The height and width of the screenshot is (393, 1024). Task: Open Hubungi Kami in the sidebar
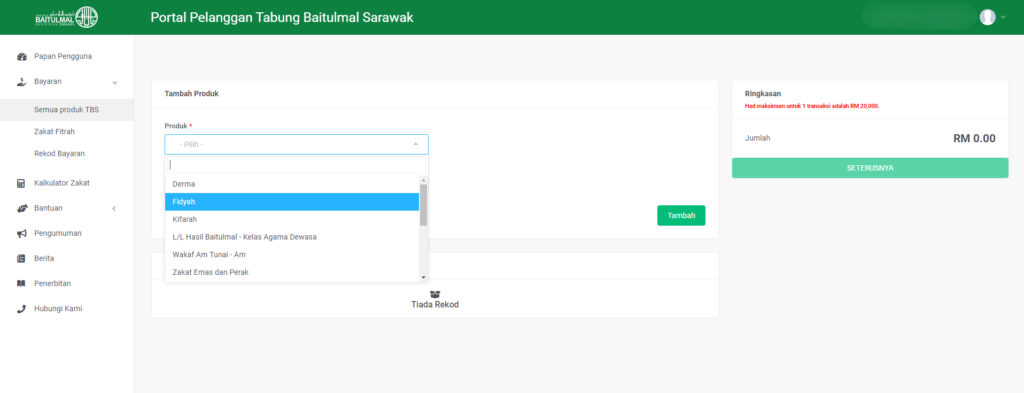[58, 309]
